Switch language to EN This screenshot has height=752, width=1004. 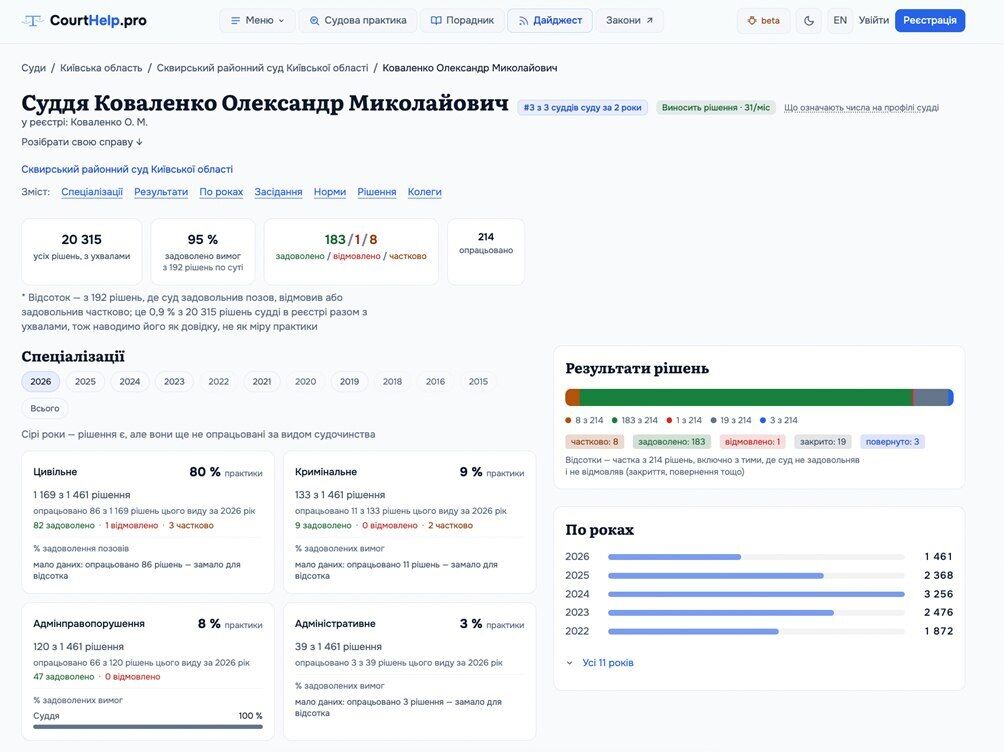840,20
